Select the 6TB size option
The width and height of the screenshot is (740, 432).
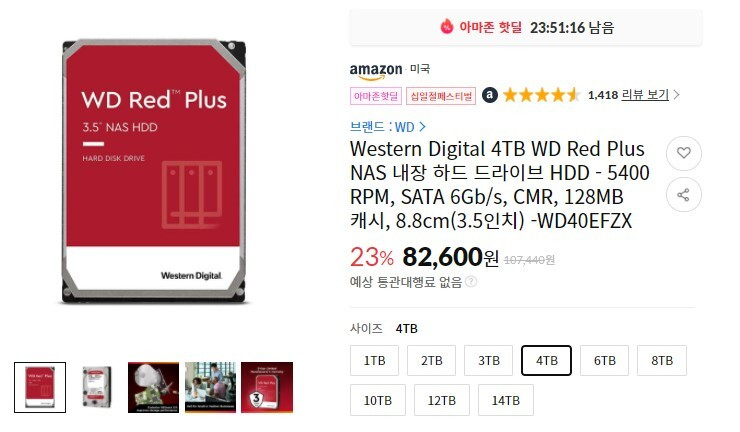tap(605, 361)
